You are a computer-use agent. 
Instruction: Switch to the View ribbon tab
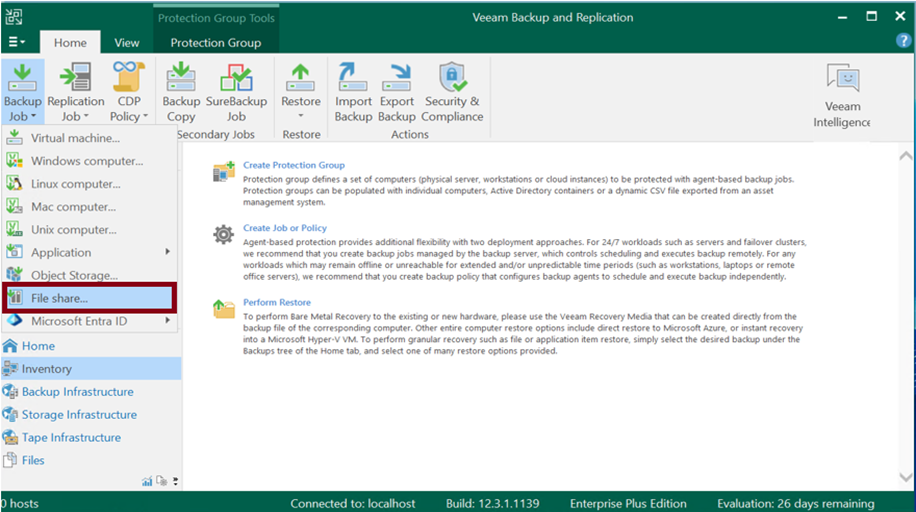(x=127, y=43)
